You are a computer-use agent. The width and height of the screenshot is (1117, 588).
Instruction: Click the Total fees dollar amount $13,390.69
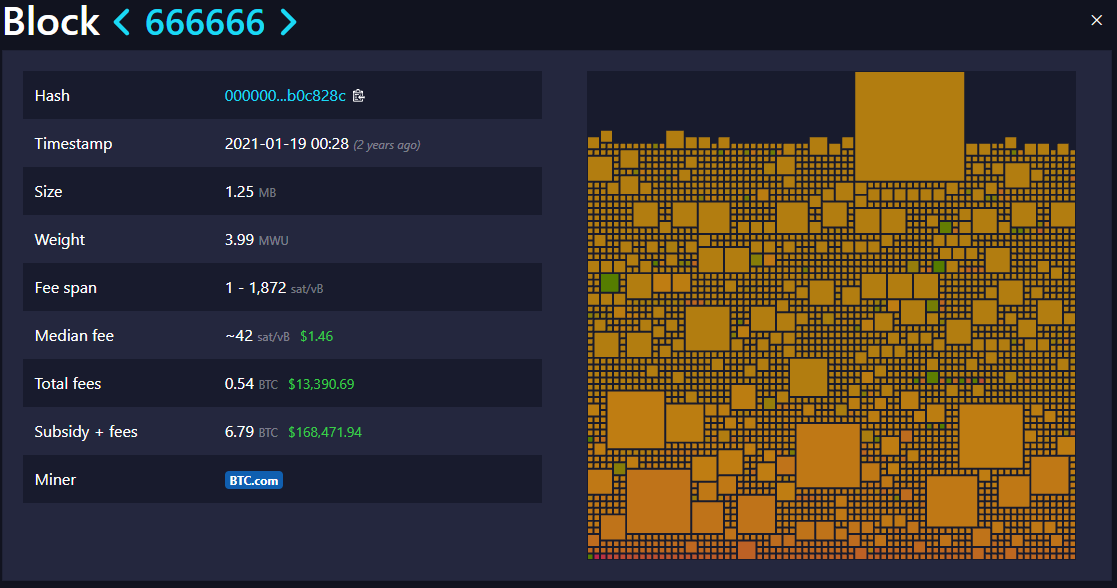(x=321, y=384)
